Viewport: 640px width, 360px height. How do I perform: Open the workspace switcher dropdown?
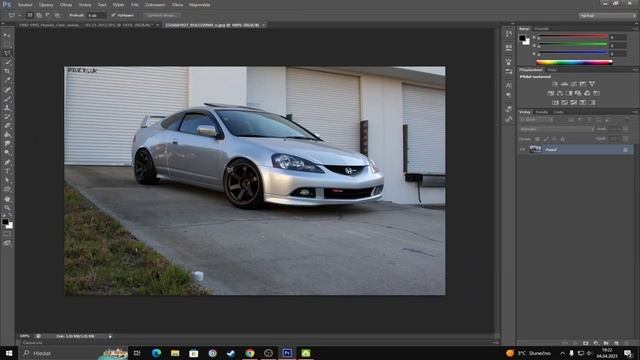[607, 15]
